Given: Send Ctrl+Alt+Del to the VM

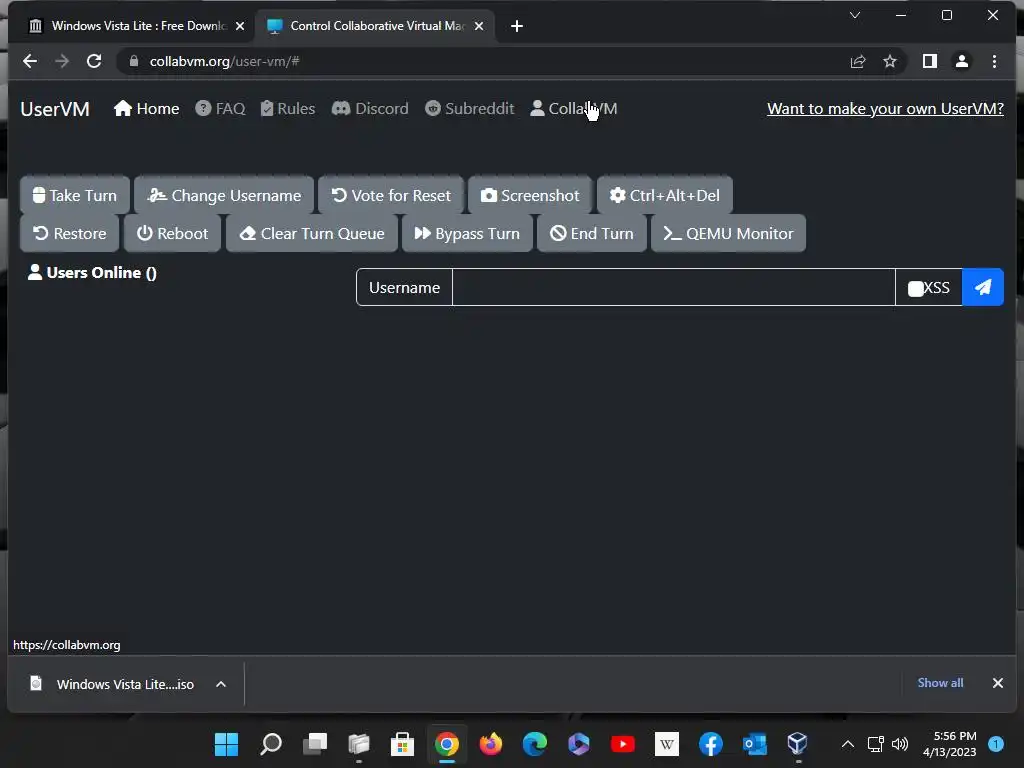Looking at the screenshot, I should click(664, 195).
